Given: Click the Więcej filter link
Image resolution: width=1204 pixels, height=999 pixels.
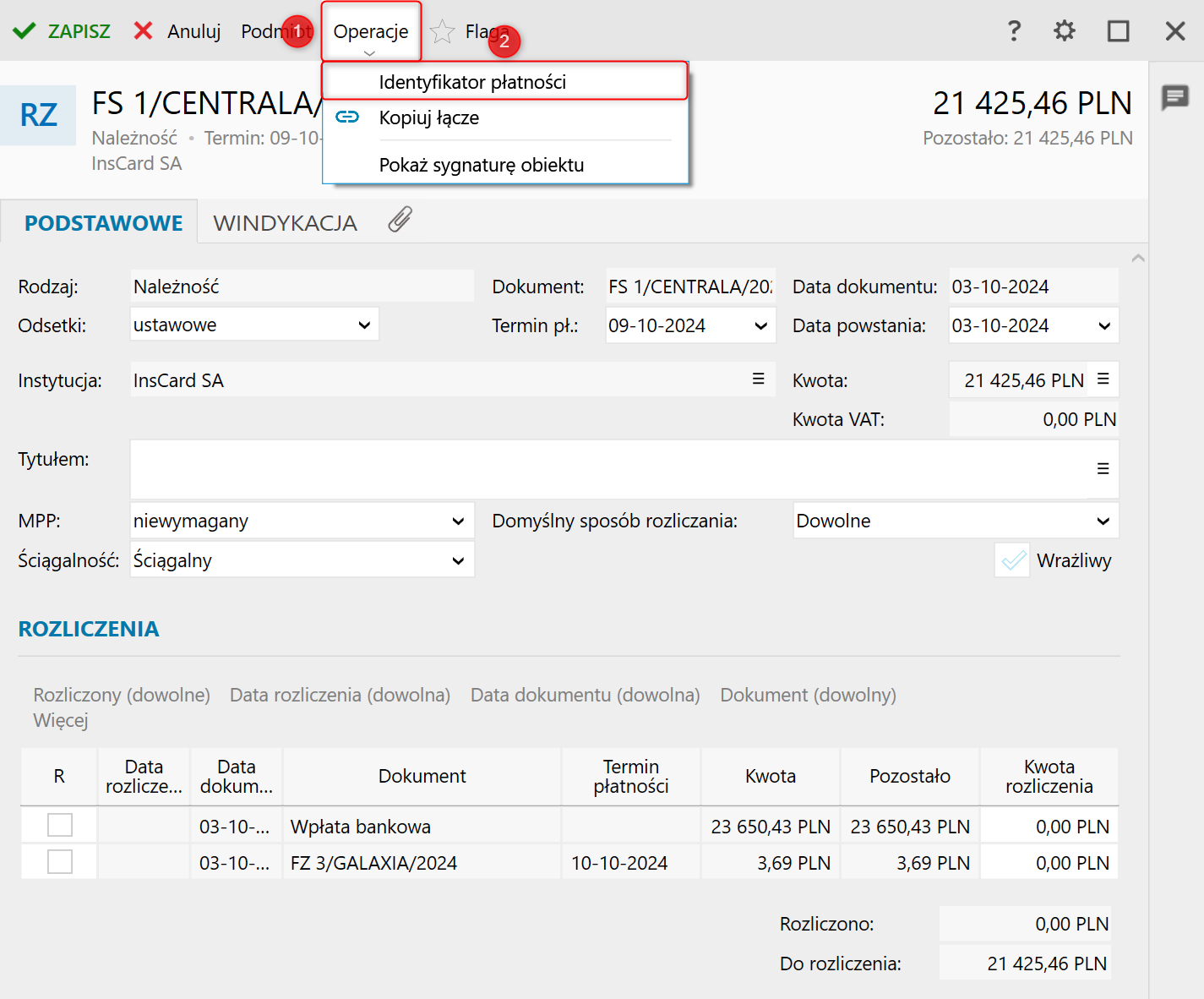Looking at the screenshot, I should (61, 721).
